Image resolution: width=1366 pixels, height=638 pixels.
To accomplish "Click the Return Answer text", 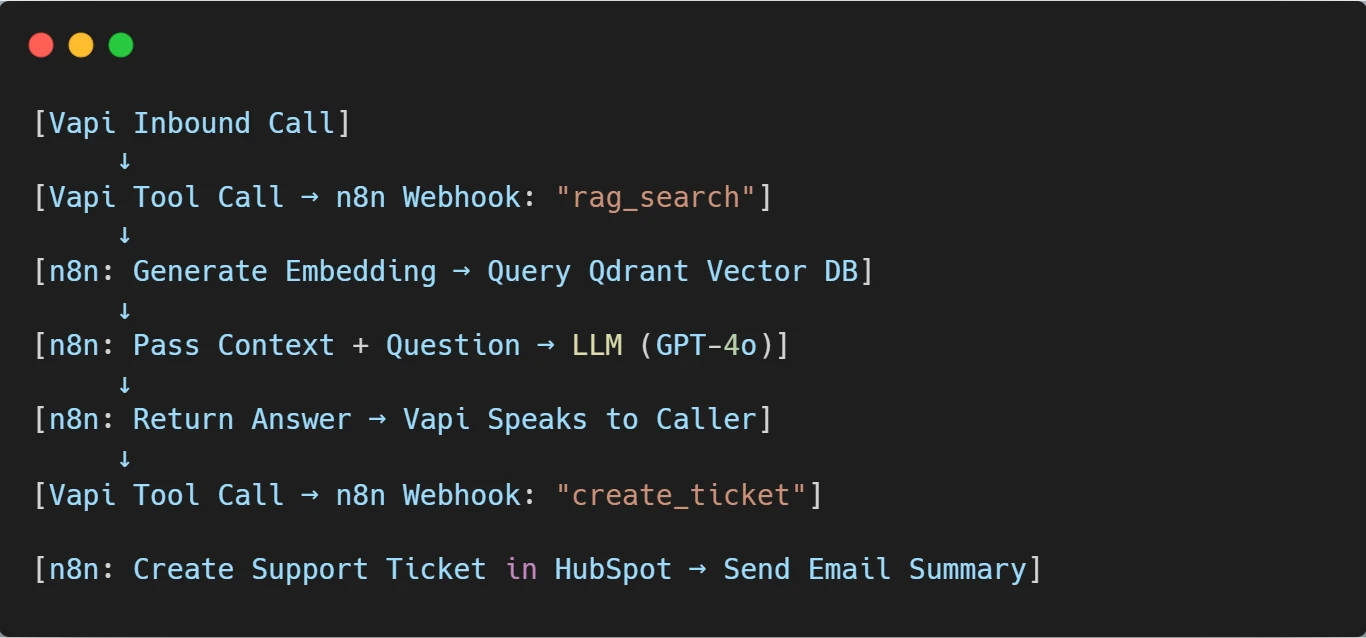I will click(242, 420).
